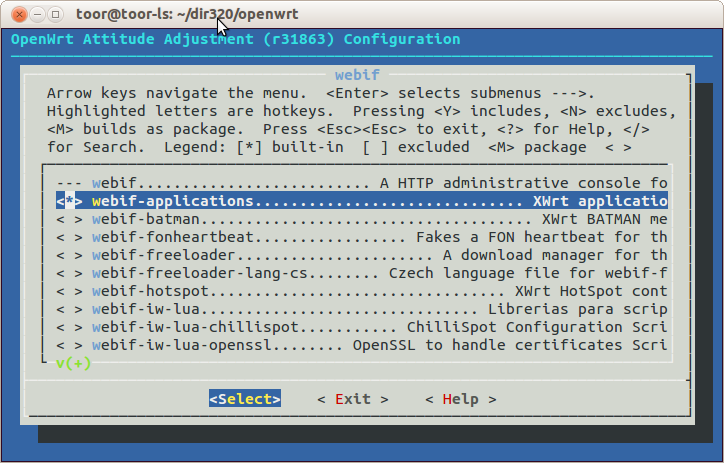Click 'ChilliSpot Configuration' description text
The height and width of the screenshot is (463, 724).
pos(515,327)
